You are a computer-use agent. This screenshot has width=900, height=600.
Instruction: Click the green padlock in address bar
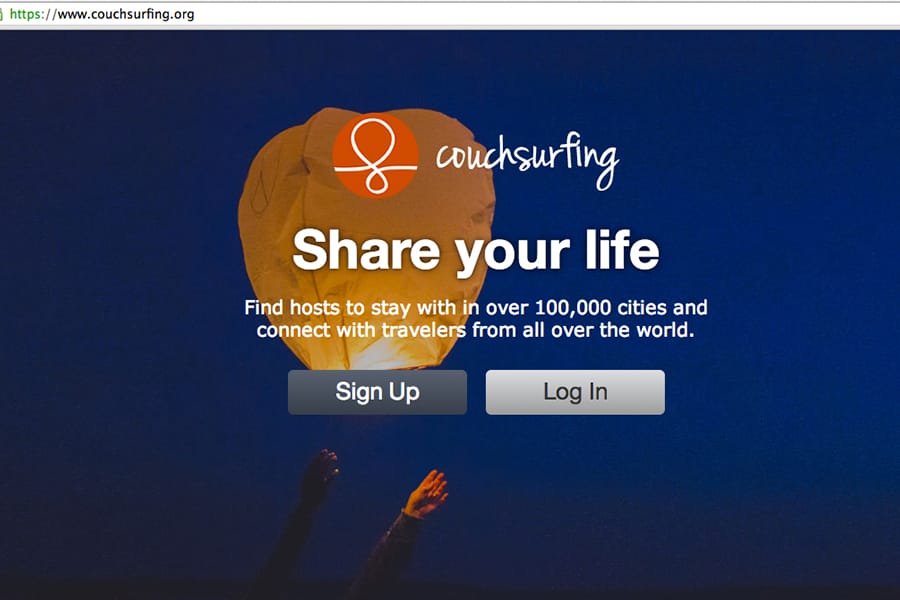[2, 14]
